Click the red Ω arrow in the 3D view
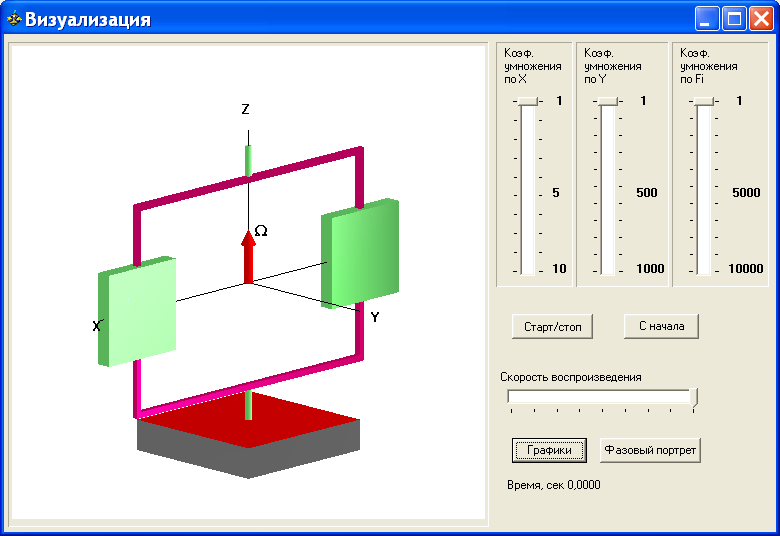This screenshot has height=536, width=780. coord(248,258)
